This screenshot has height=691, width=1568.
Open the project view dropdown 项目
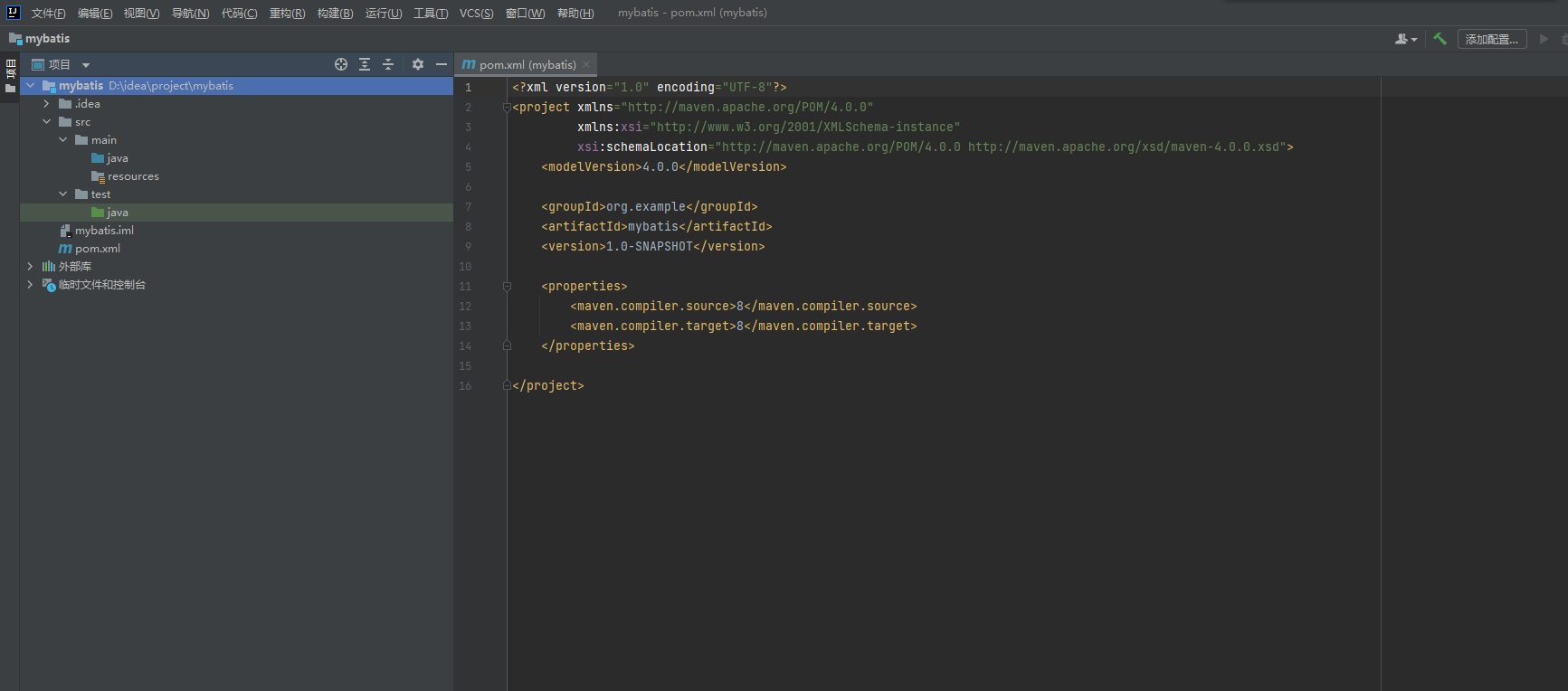tap(61, 64)
